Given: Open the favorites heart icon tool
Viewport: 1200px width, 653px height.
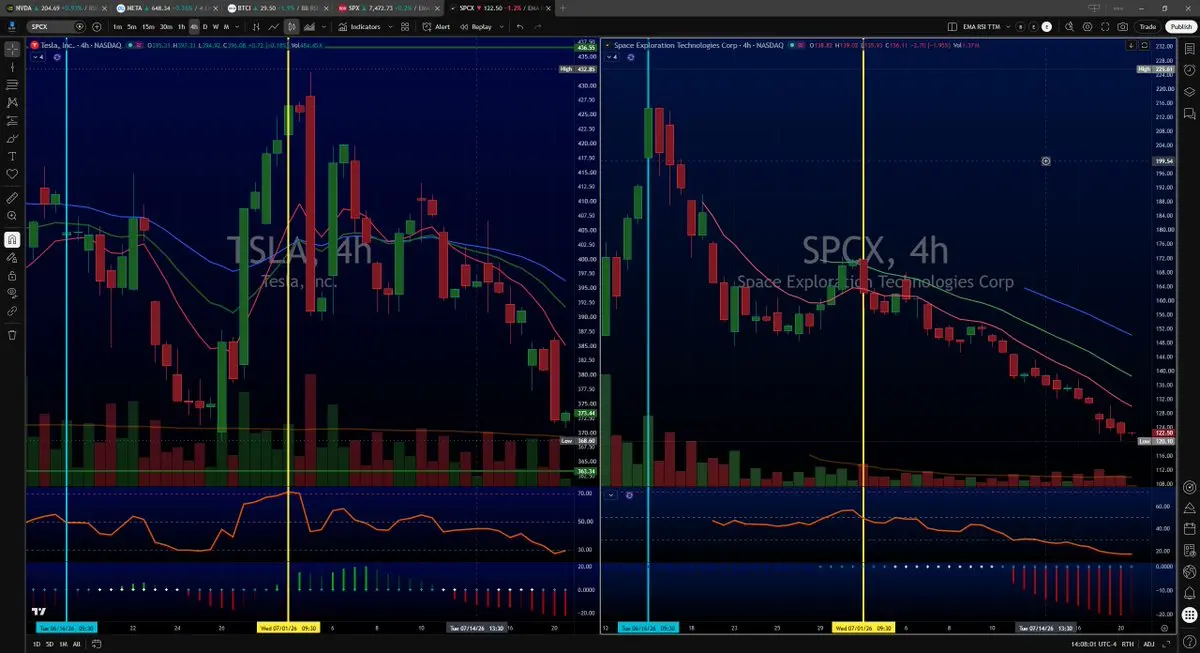Looking at the screenshot, I should click(12, 174).
